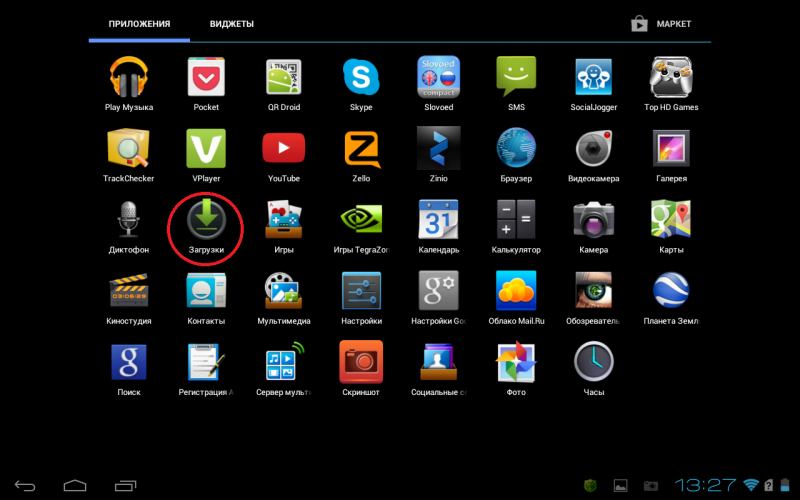Tap the camera notification icon

click(650, 485)
